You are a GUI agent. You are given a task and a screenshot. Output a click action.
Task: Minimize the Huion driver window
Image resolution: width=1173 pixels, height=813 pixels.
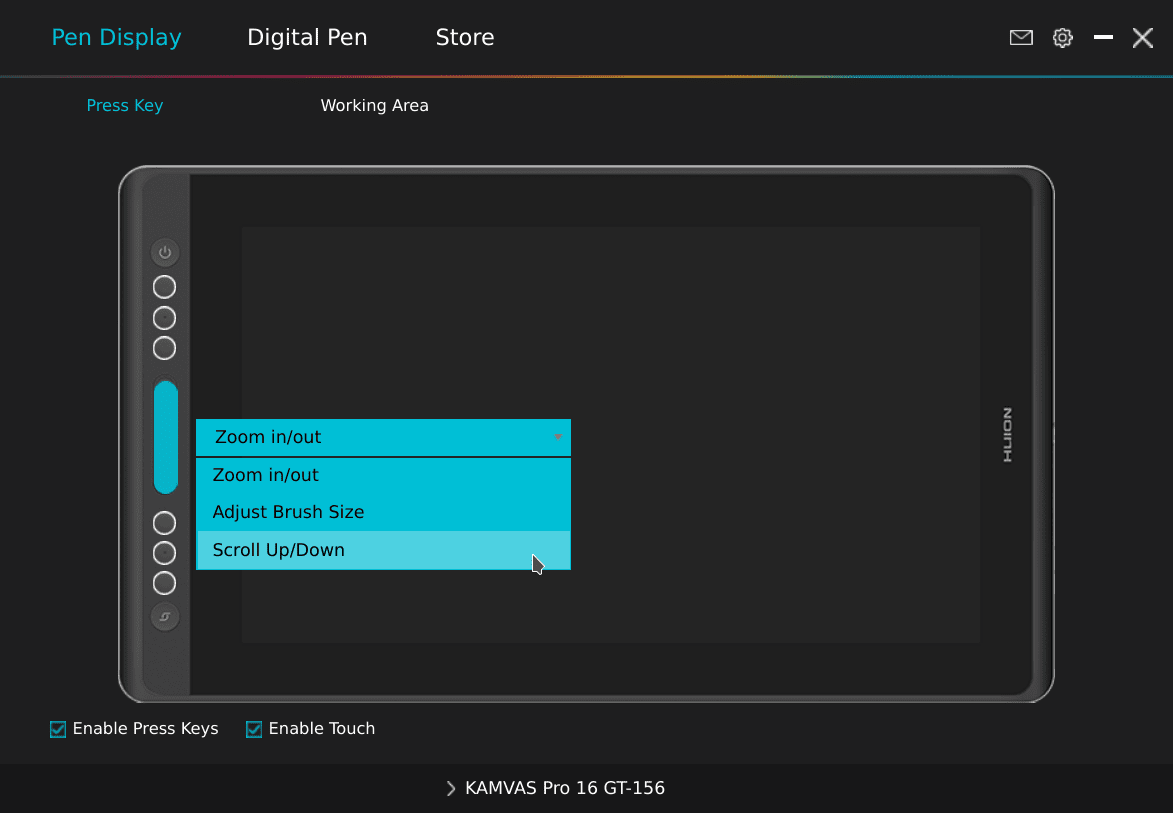point(1103,37)
